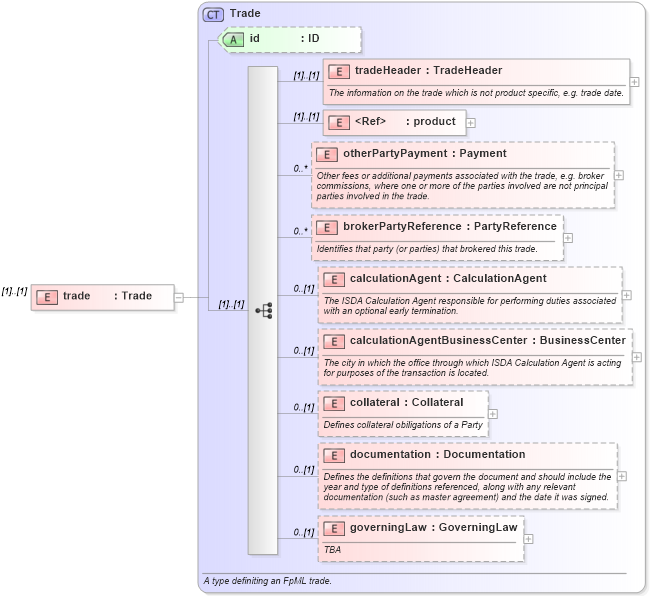Viewport: 650px width, 596px height.
Task: Click the E icon of product Ref
Action: [x=339, y=123]
